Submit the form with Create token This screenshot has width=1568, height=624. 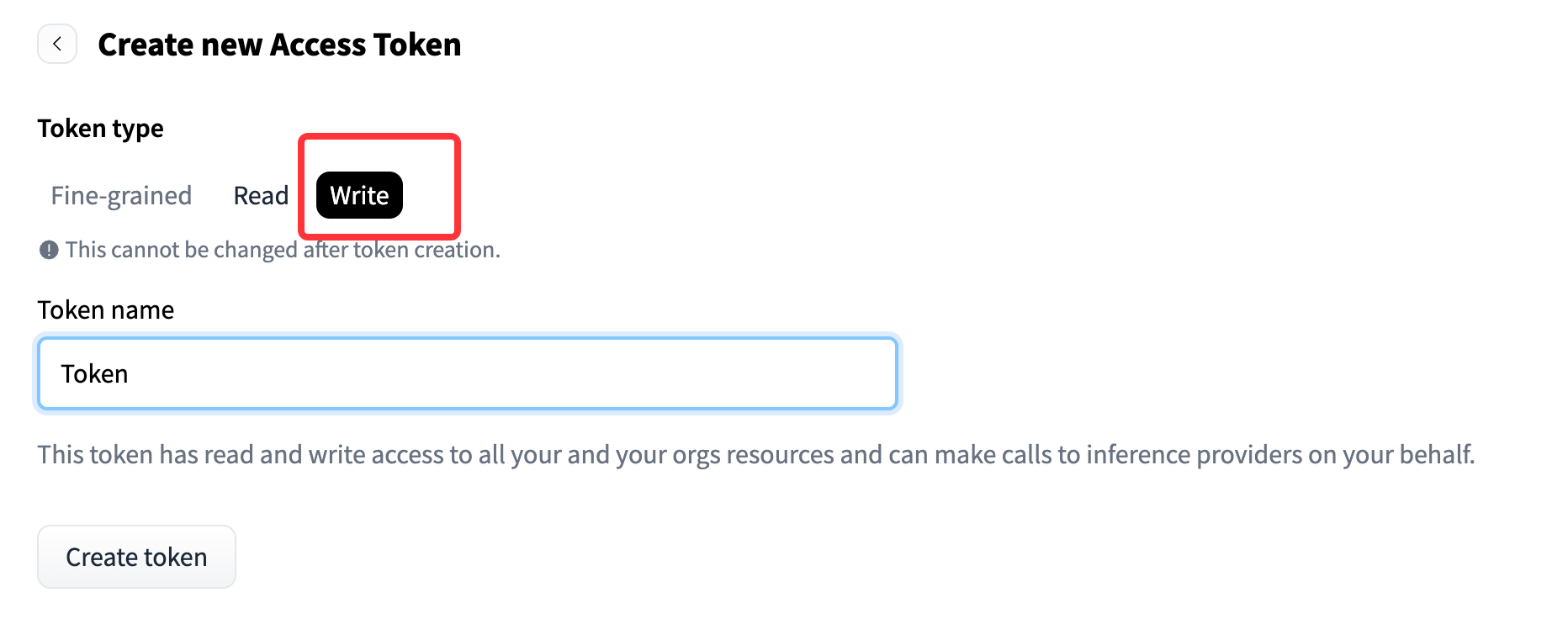pyautogui.click(x=136, y=557)
